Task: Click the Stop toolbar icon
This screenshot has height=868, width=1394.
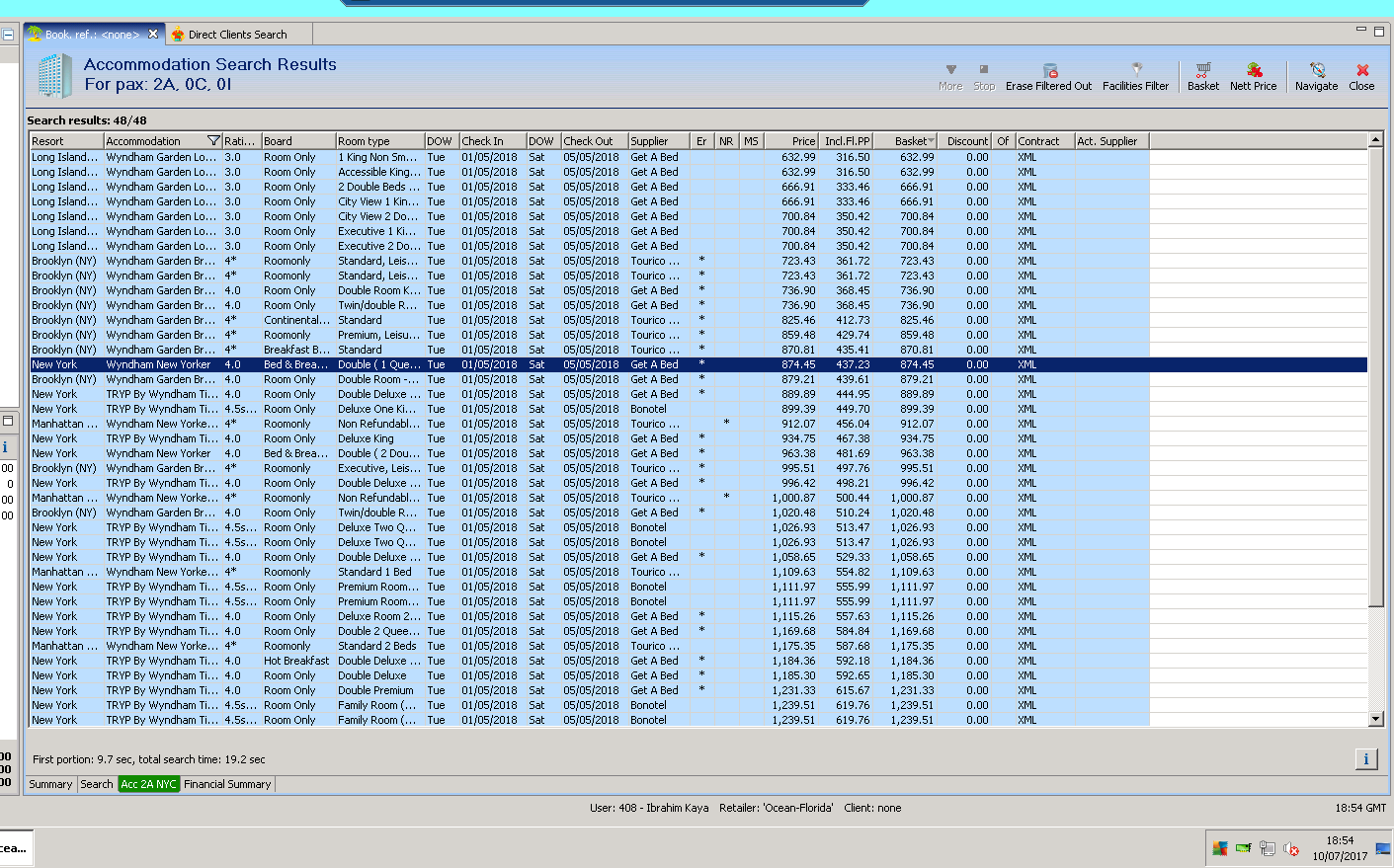Action: 984,70
